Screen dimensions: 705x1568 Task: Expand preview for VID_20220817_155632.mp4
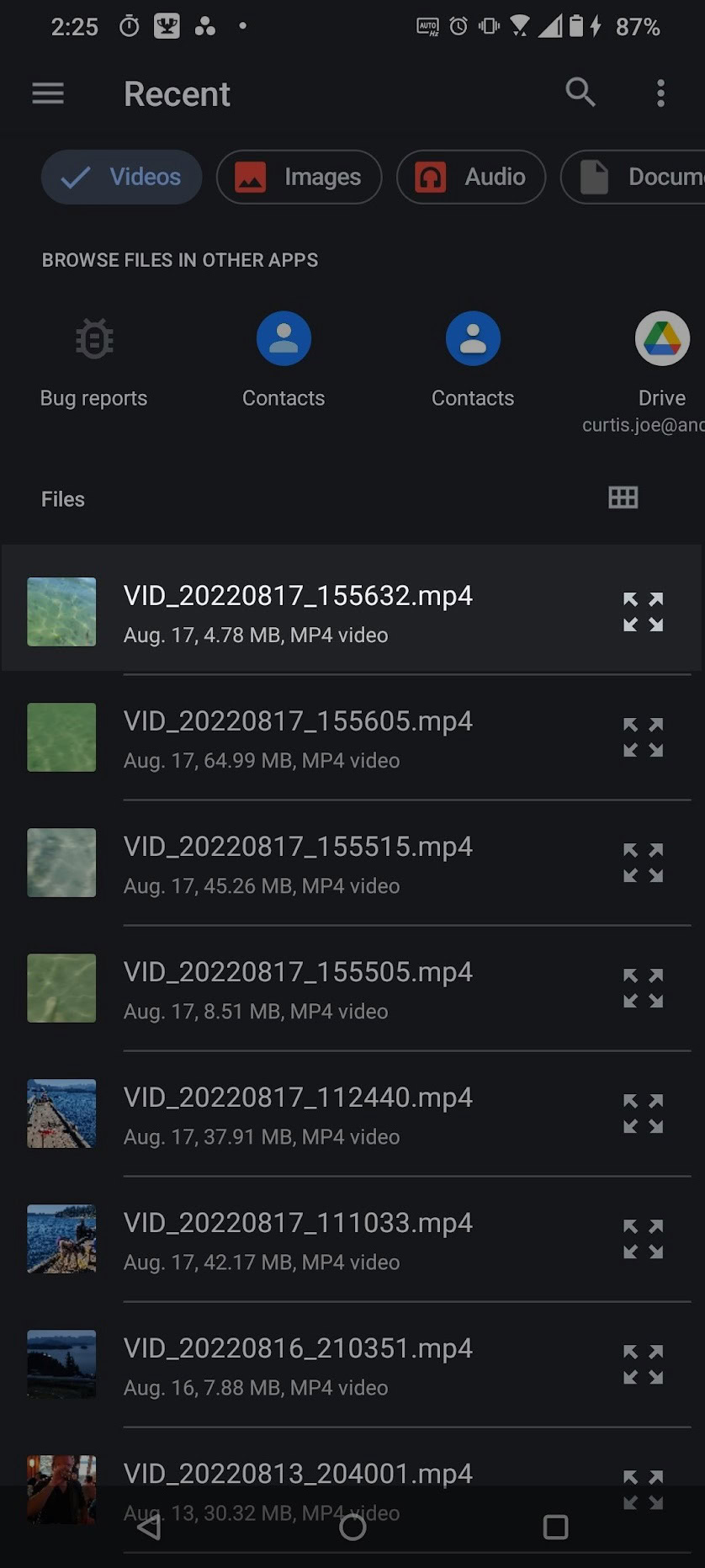point(643,612)
